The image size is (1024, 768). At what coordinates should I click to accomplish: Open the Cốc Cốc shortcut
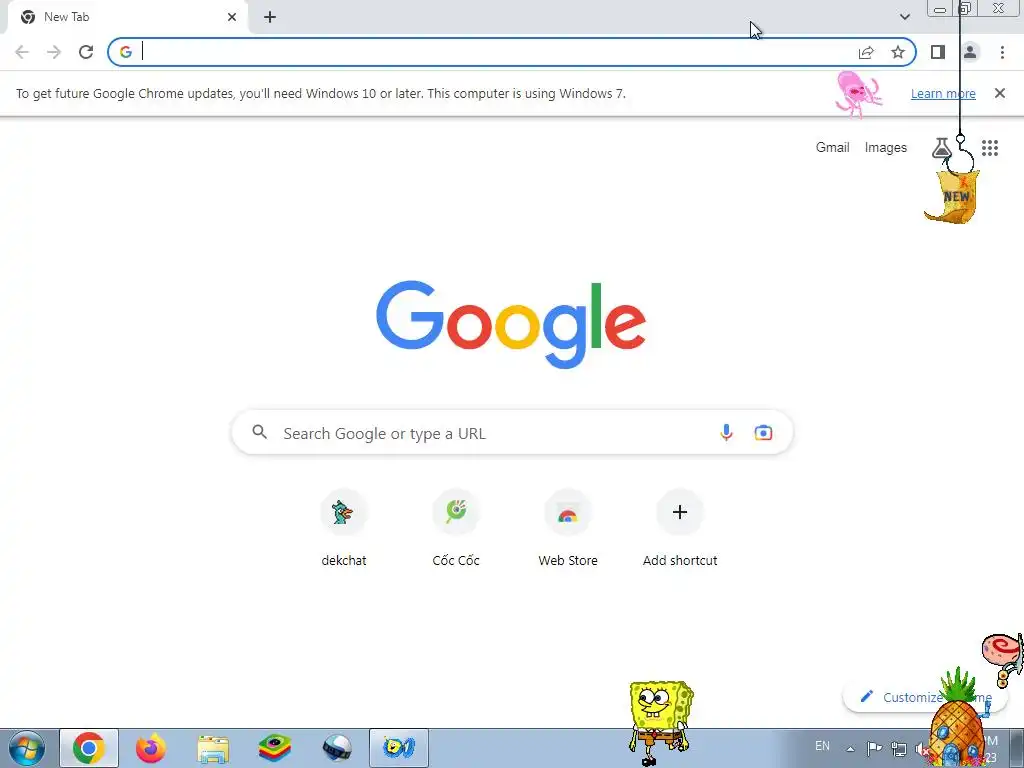tap(456, 528)
